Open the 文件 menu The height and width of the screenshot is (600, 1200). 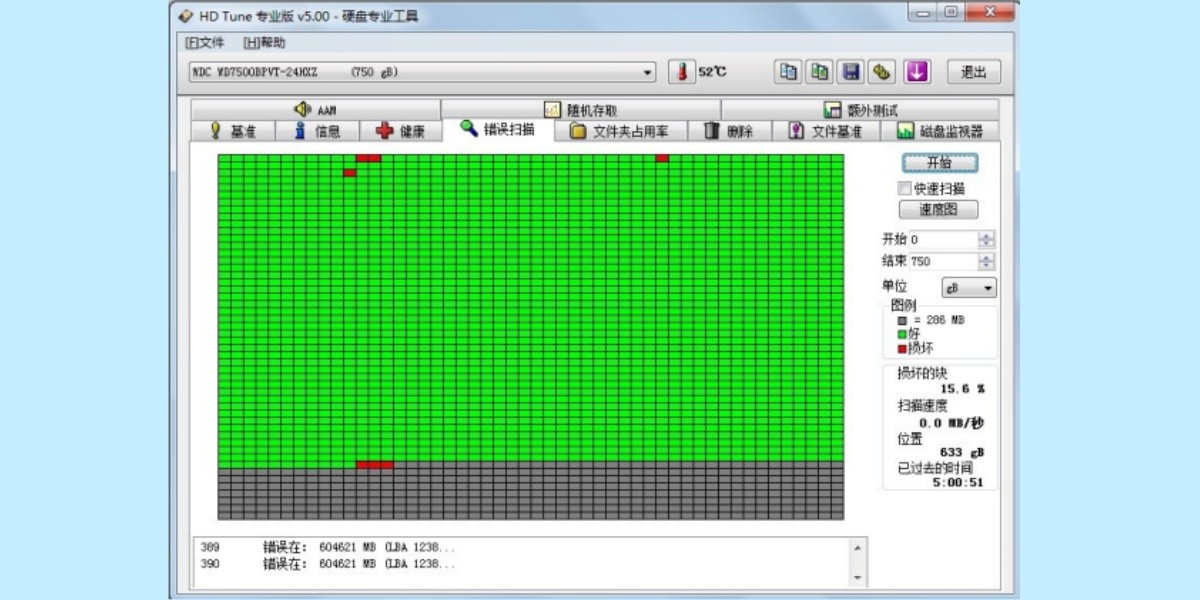point(205,43)
